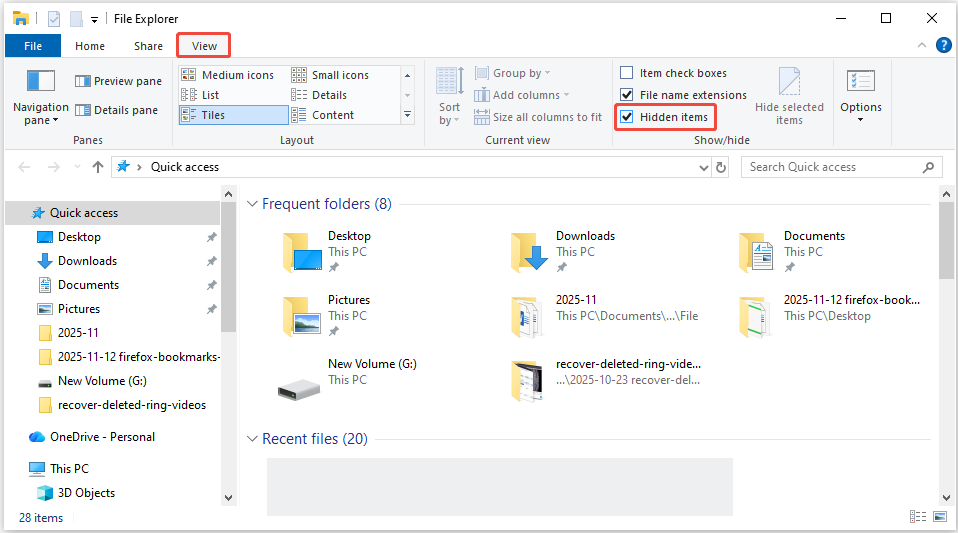Unpin Pictures from Quick access sidebar

[211, 309]
